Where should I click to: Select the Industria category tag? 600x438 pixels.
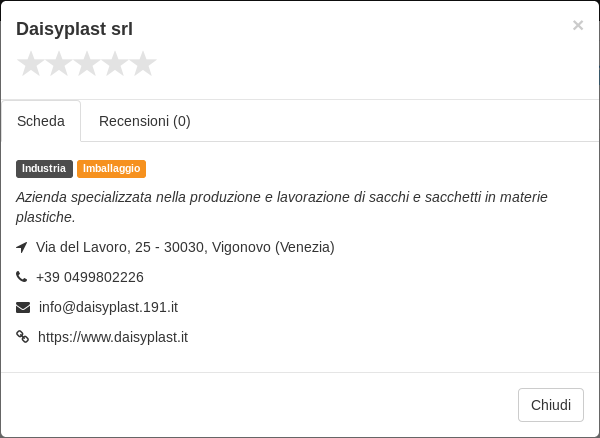tap(44, 169)
